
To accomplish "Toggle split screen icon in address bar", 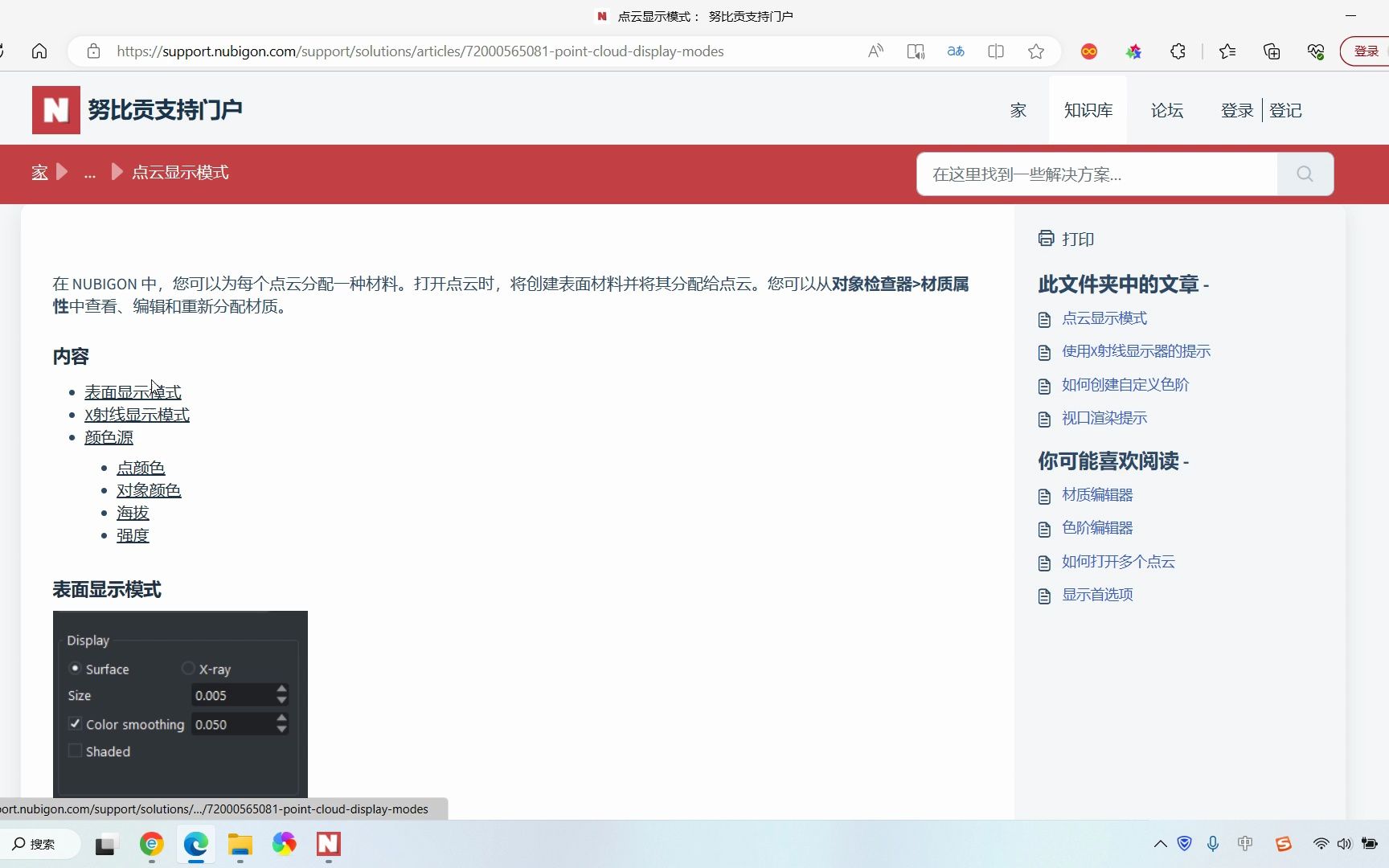I will [996, 51].
